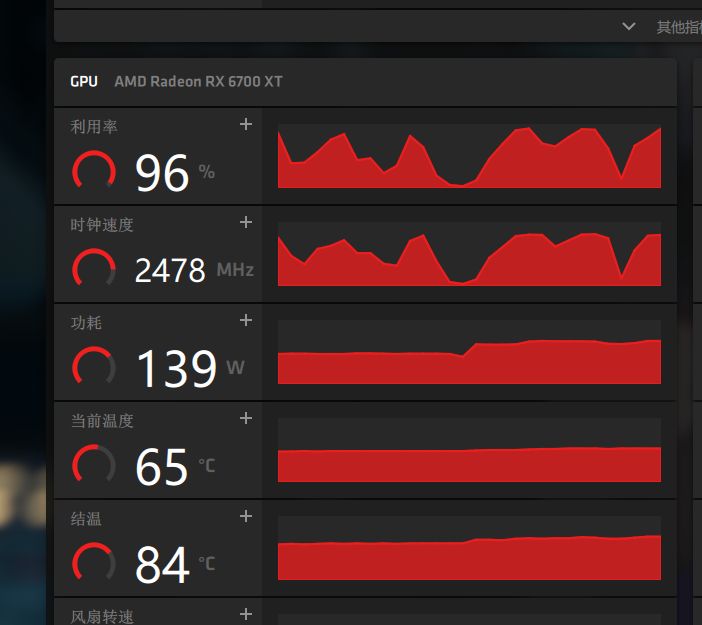Collapse the 其他指标 chevron dropdown
This screenshot has width=702, height=625.
pyautogui.click(x=629, y=26)
